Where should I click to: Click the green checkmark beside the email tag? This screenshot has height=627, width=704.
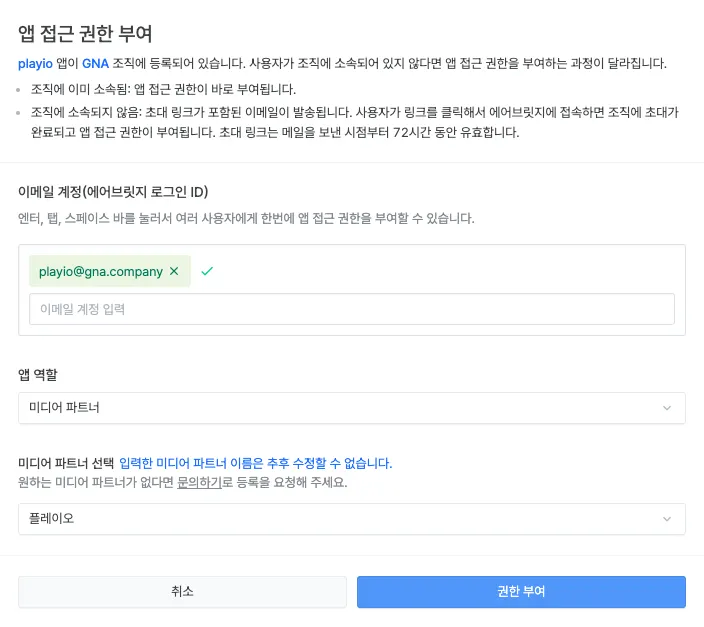[x=207, y=271]
